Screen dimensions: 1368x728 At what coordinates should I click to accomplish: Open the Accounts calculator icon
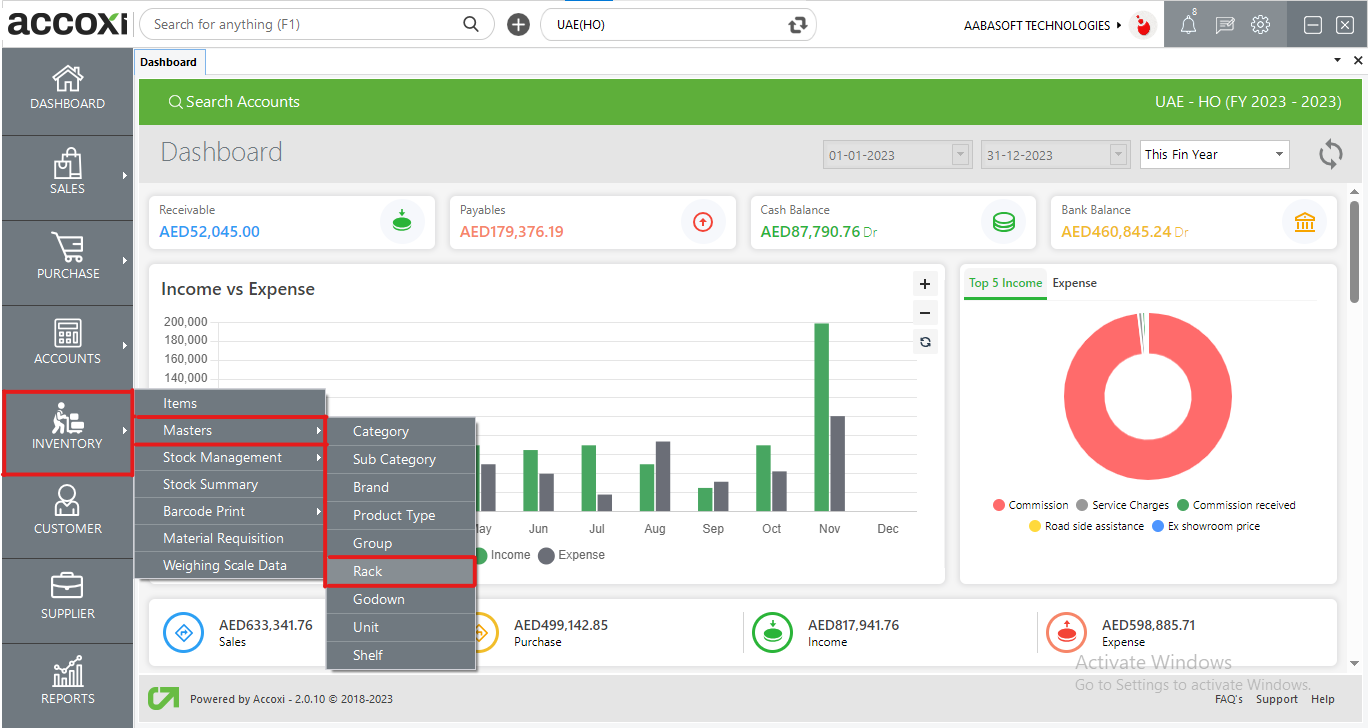tap(67, 334)
